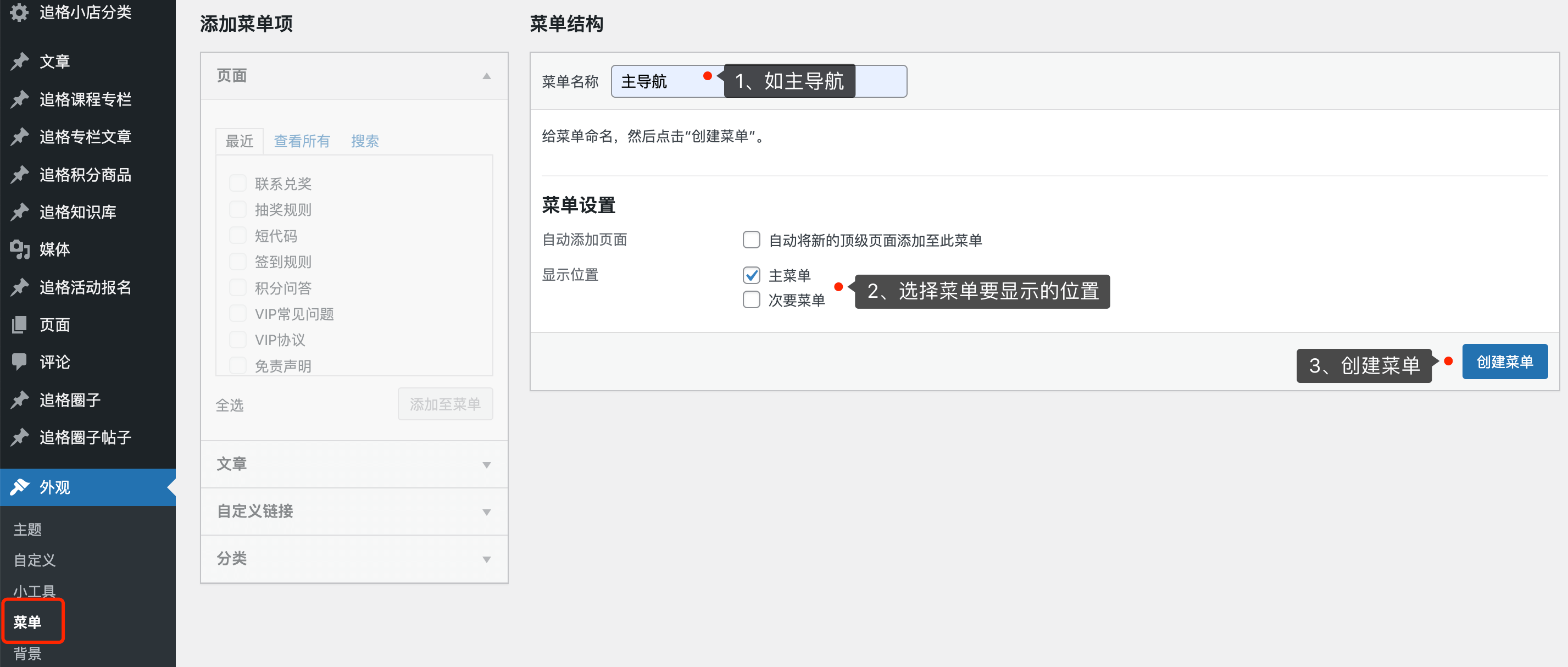Open the 菜单 submenu item

coord(27,622)
